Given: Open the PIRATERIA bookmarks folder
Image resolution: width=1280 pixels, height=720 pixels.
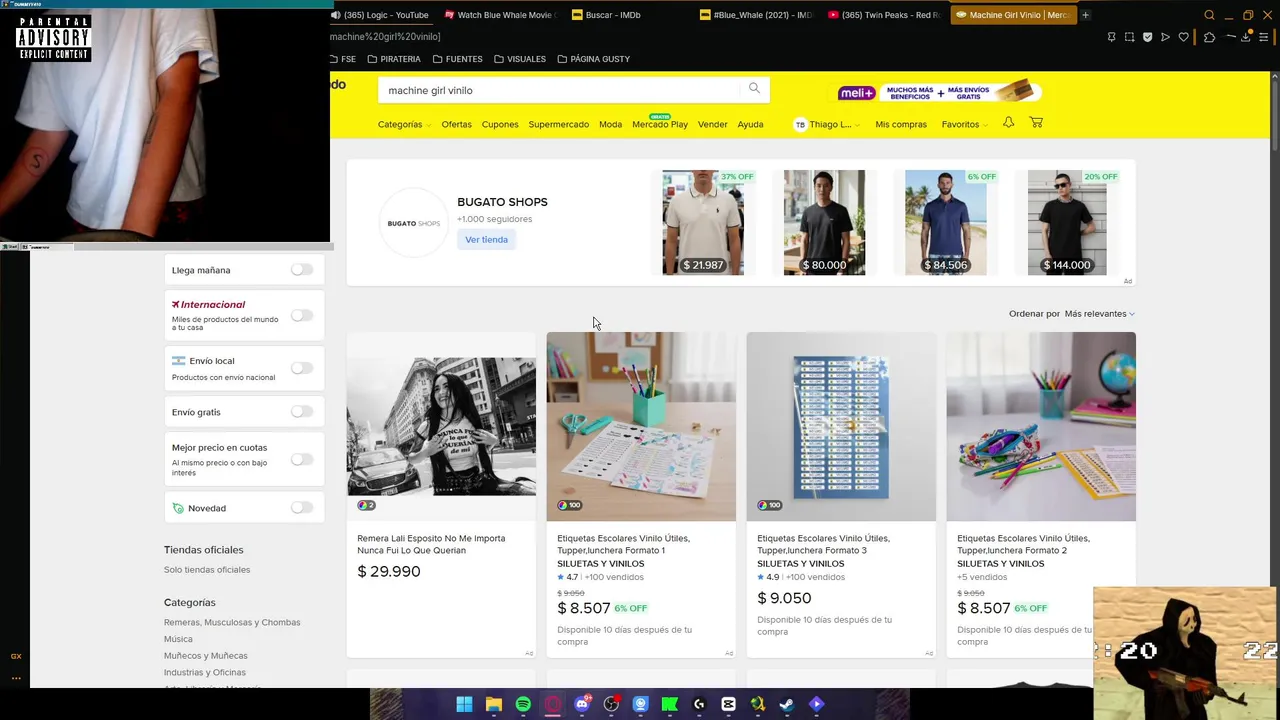Looking at the screenshot, I should 394,59.
